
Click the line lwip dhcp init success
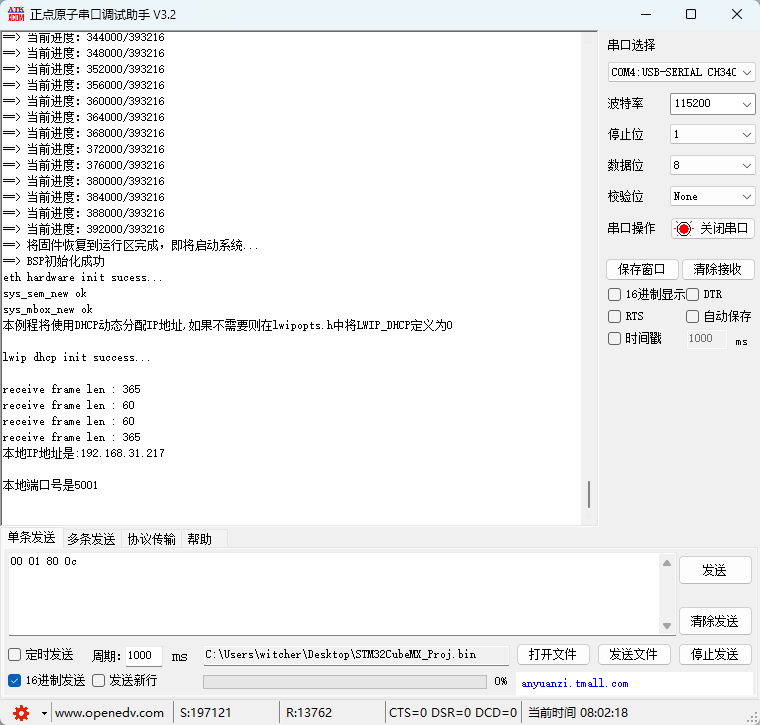pos(77,358)
